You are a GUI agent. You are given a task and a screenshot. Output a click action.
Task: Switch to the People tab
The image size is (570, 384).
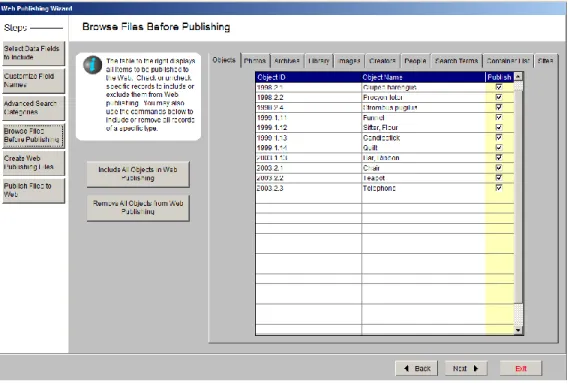(x=415, y=61)
